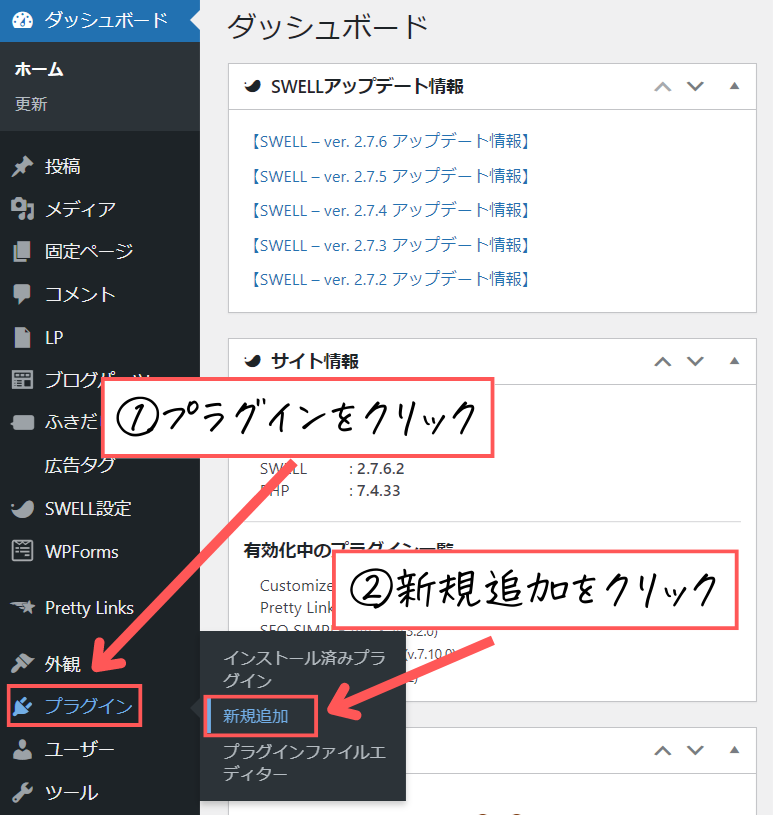The image size is (773, 815).
Task: Click the Pretty Links star icon
Action: (x=22, y=607)
